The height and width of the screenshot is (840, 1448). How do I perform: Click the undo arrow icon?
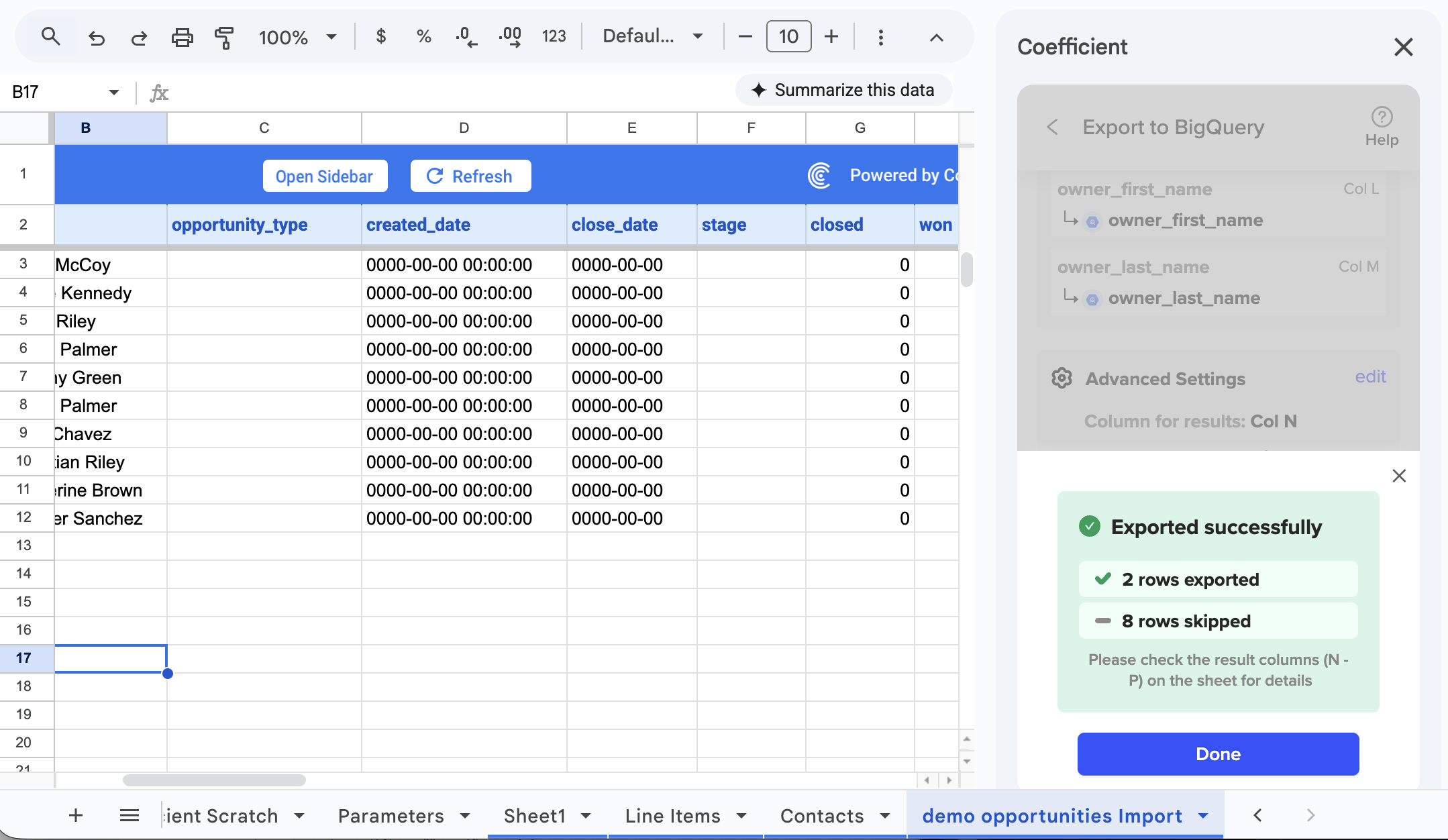coord(97,37)
